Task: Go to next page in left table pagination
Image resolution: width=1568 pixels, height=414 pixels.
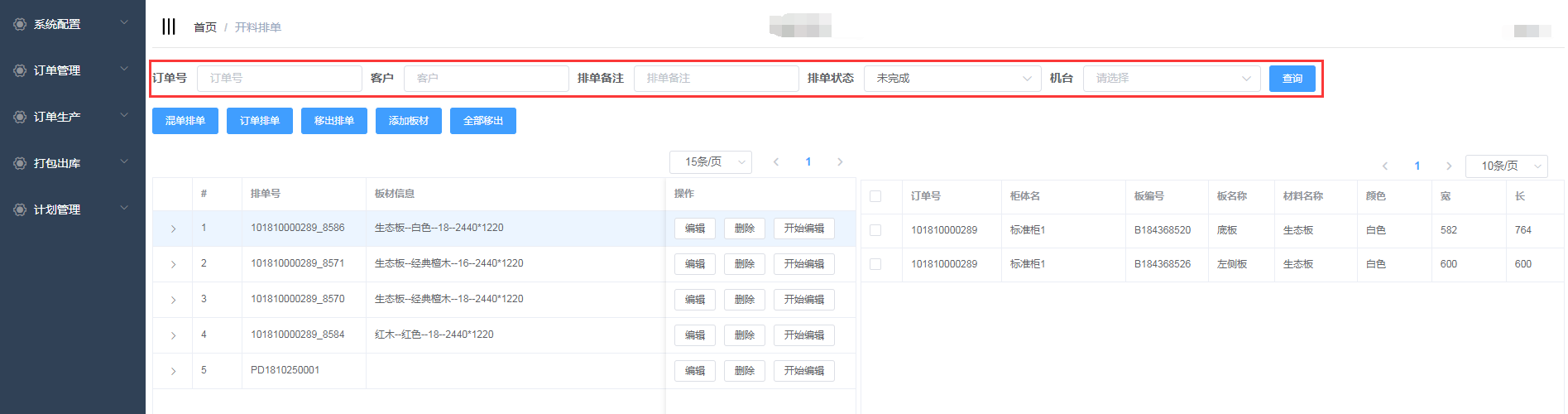Action: click(840, 162)
